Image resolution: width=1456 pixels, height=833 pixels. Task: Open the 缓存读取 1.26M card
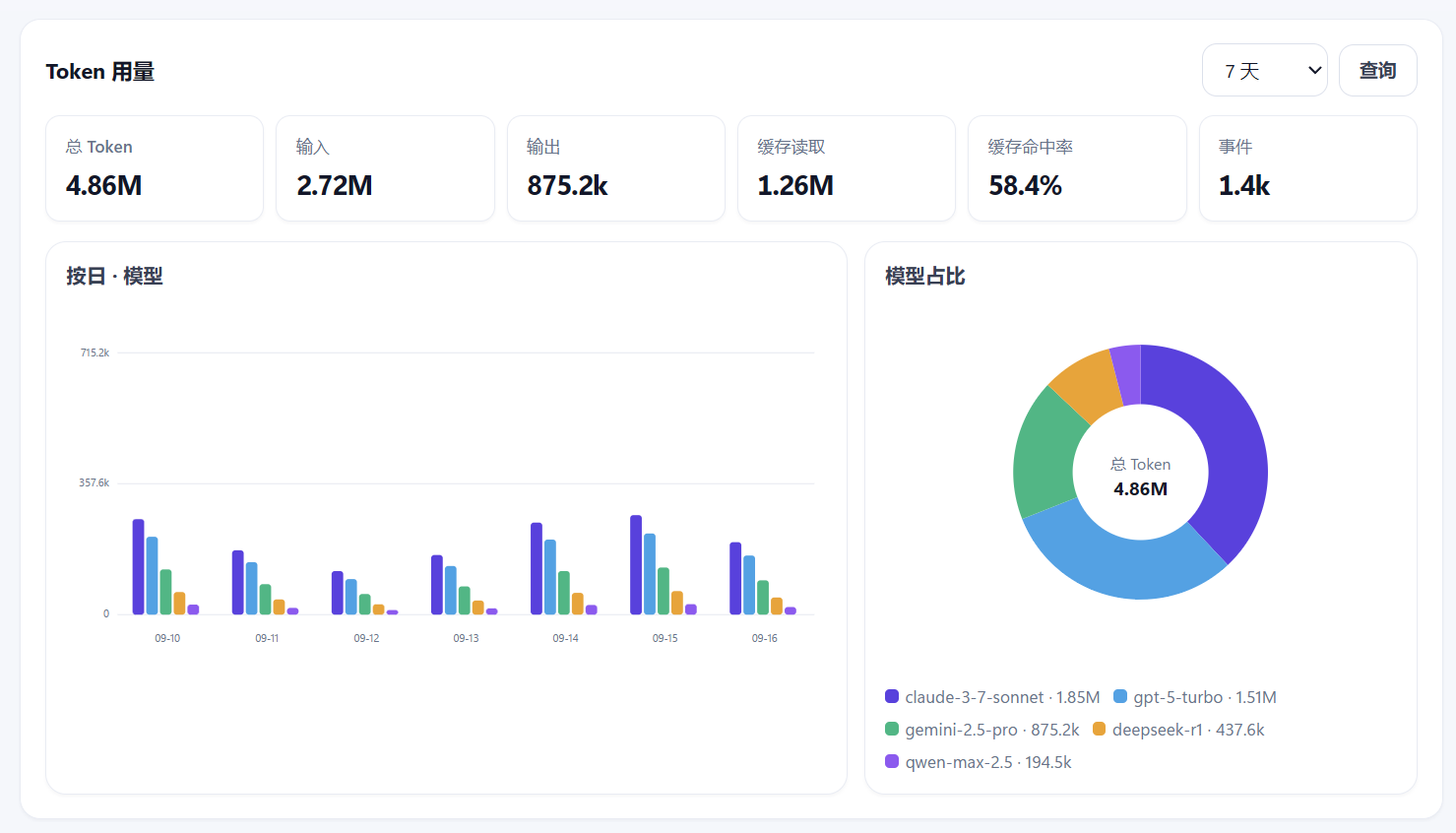[847, 168]
